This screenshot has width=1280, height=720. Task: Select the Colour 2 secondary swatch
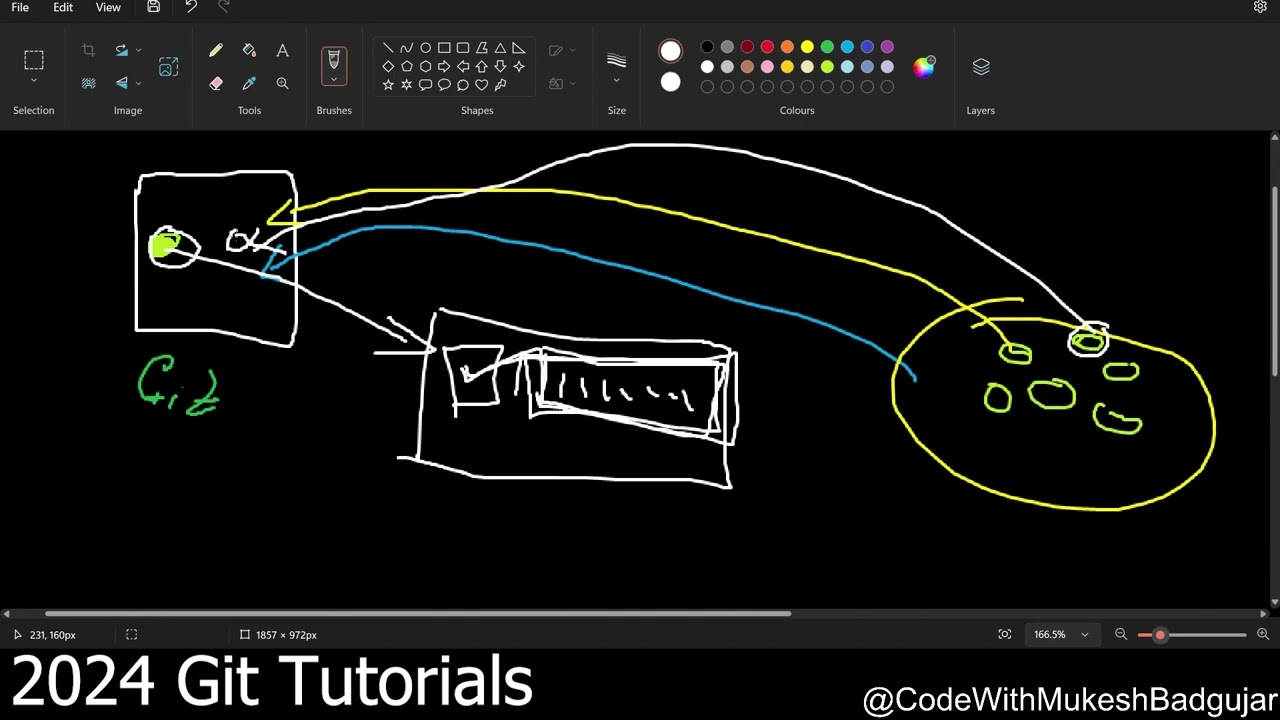click(670, 82)
